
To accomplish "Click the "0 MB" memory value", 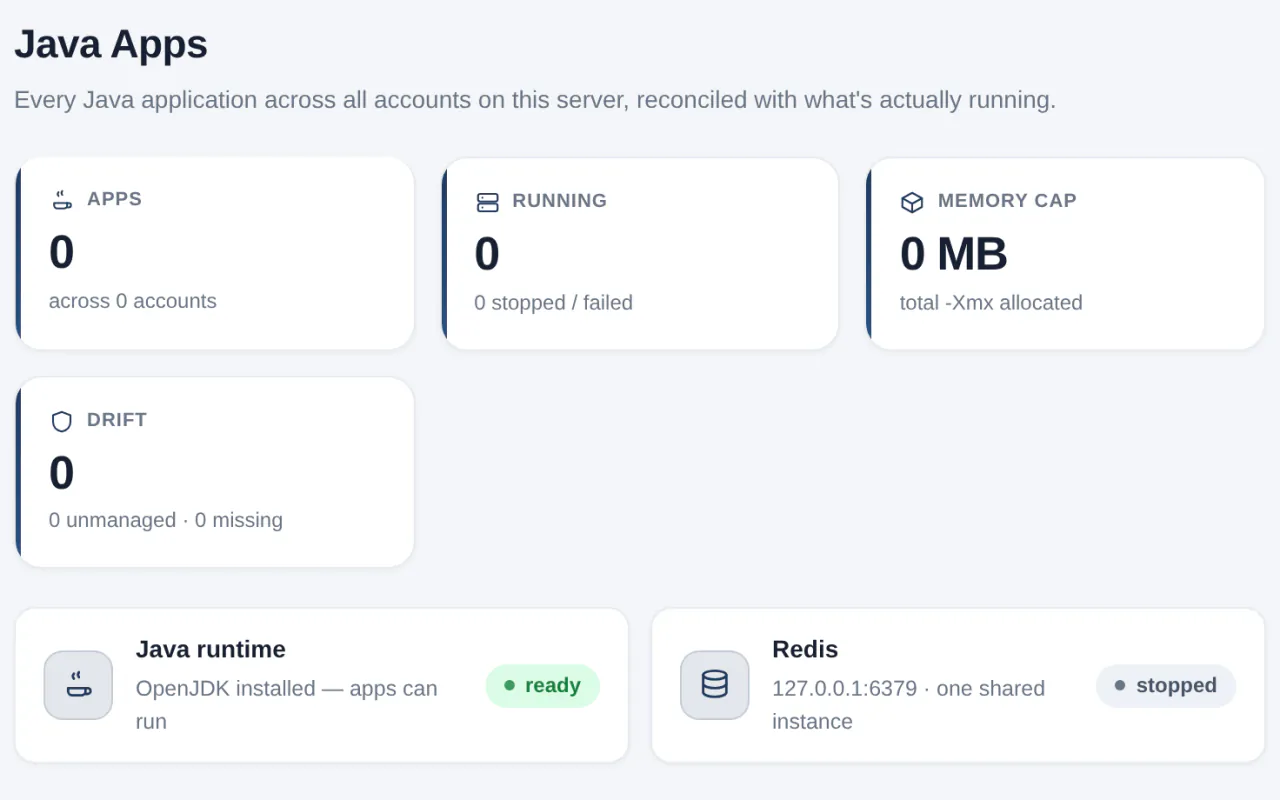I will pos(953,254).
